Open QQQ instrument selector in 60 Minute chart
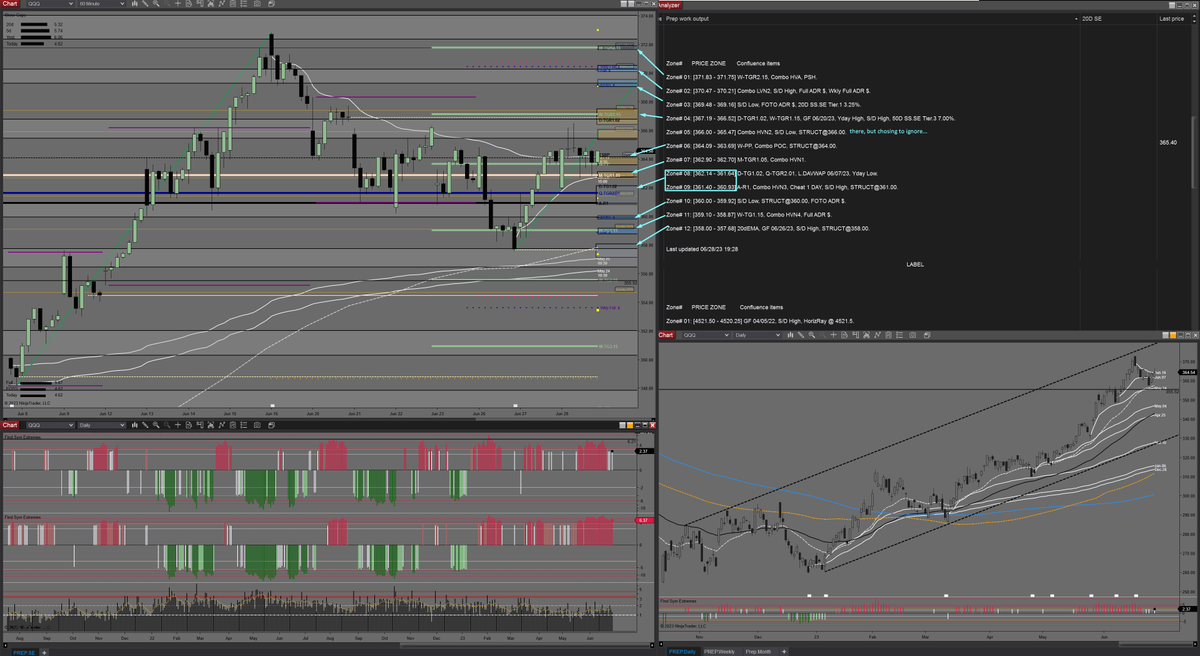 point(50,4)
